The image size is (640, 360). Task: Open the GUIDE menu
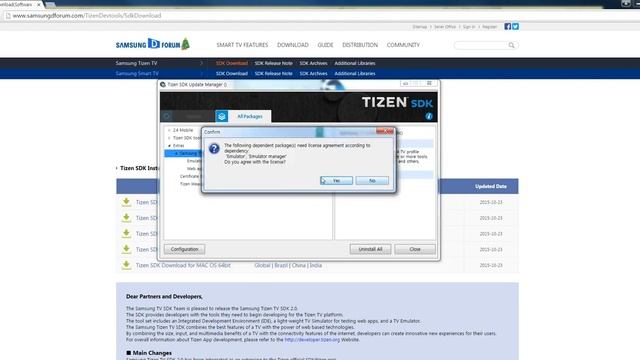pyautogui.click(x=325, y=45)
